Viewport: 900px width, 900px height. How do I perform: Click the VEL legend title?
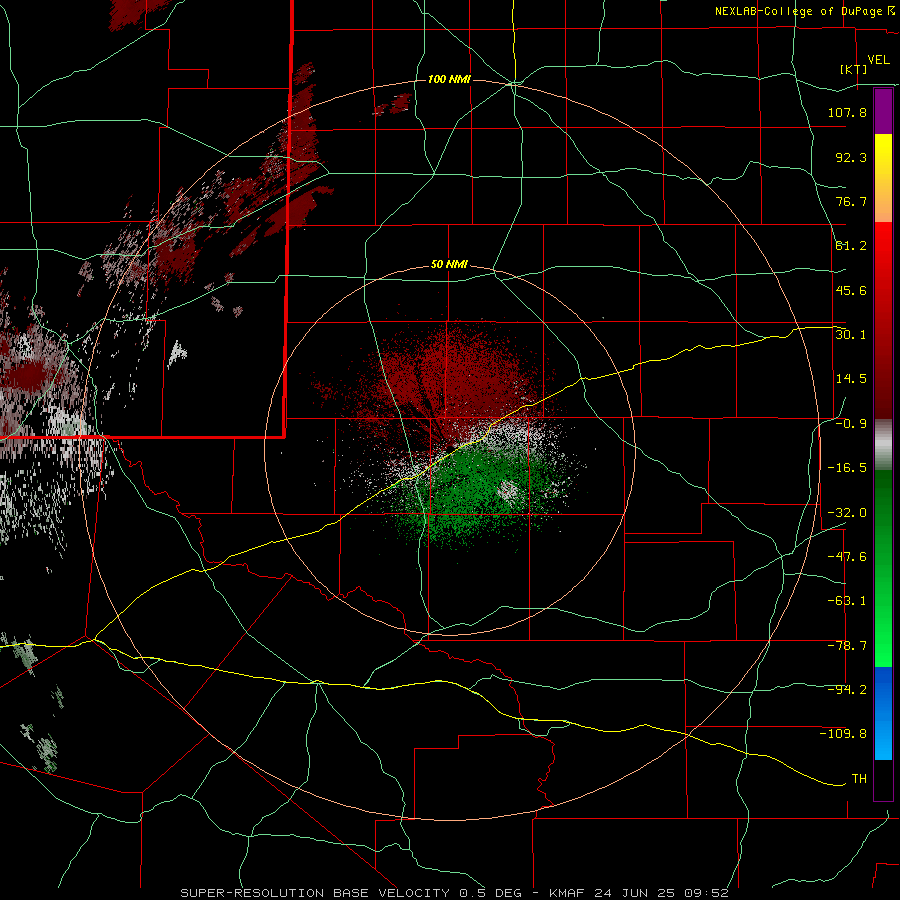click(878, 59)
